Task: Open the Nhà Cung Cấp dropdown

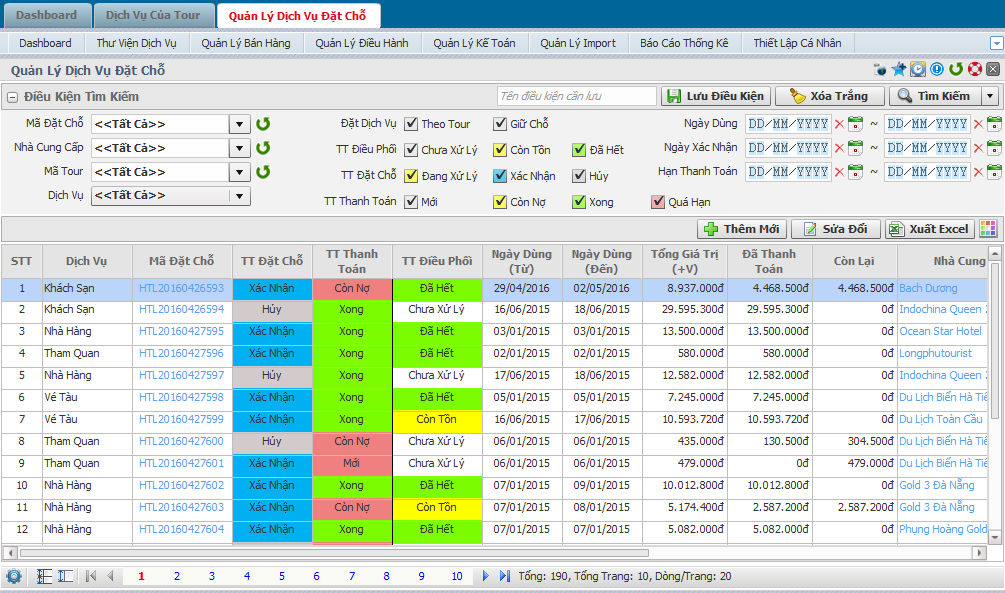Action: (x=240, y=148)
